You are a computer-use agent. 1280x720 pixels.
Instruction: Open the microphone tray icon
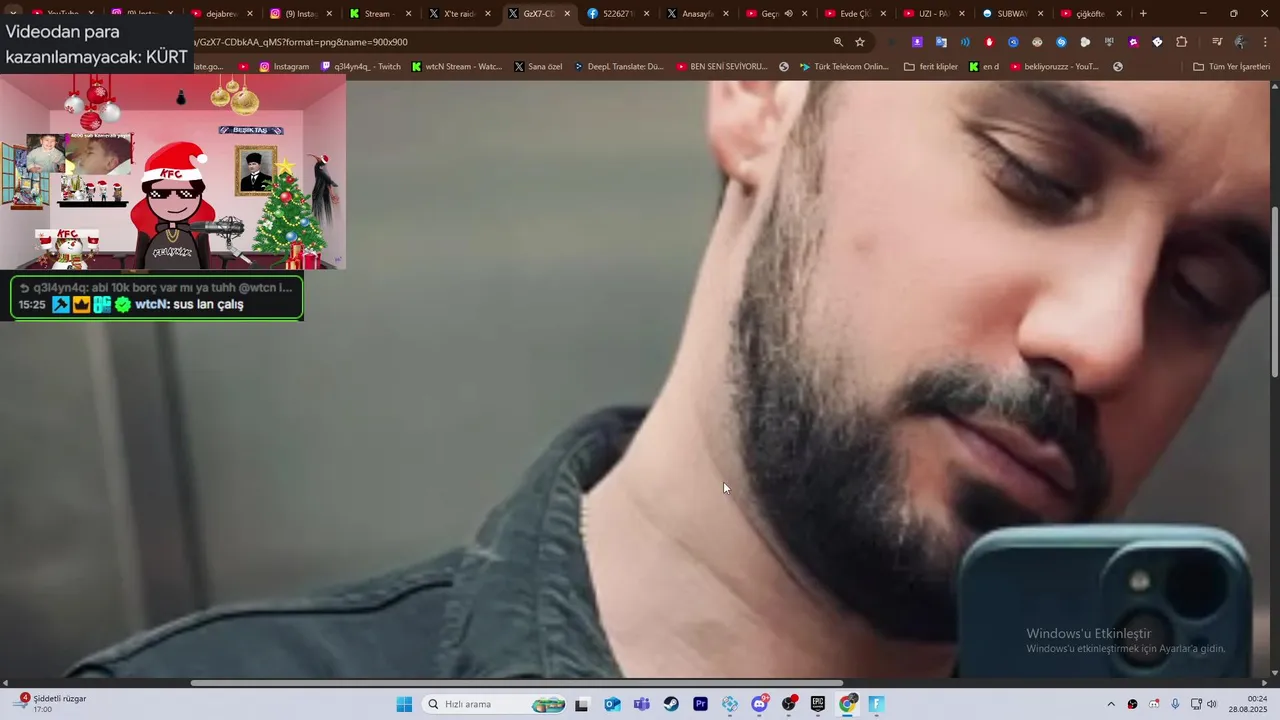coord(1175,704)
